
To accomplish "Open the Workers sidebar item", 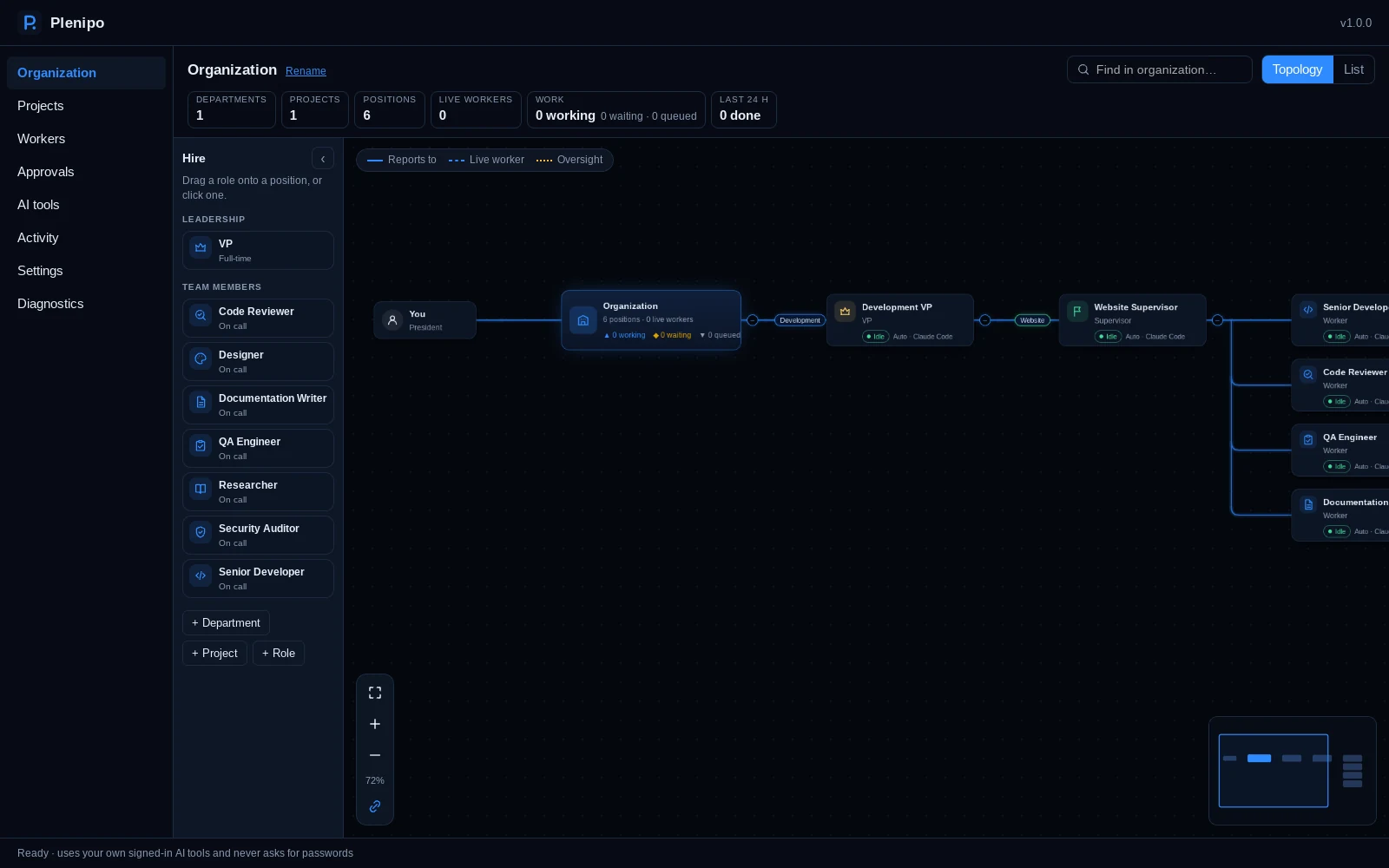I will point(86,139).
